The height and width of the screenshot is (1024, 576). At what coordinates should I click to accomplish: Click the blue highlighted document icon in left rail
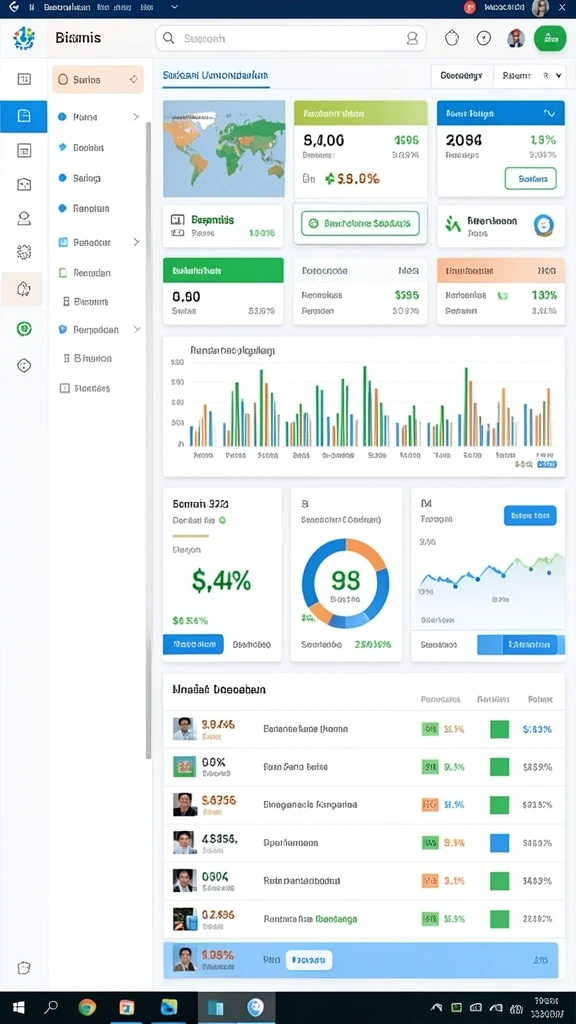point(24,116)
